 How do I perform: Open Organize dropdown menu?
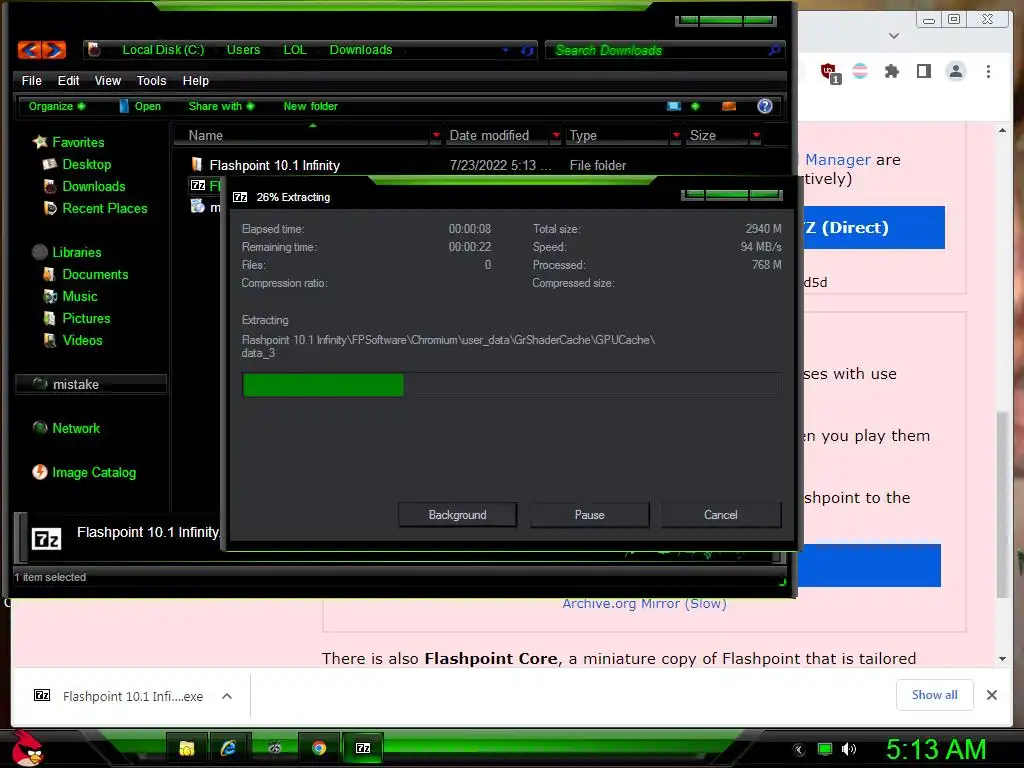(56, 106)
